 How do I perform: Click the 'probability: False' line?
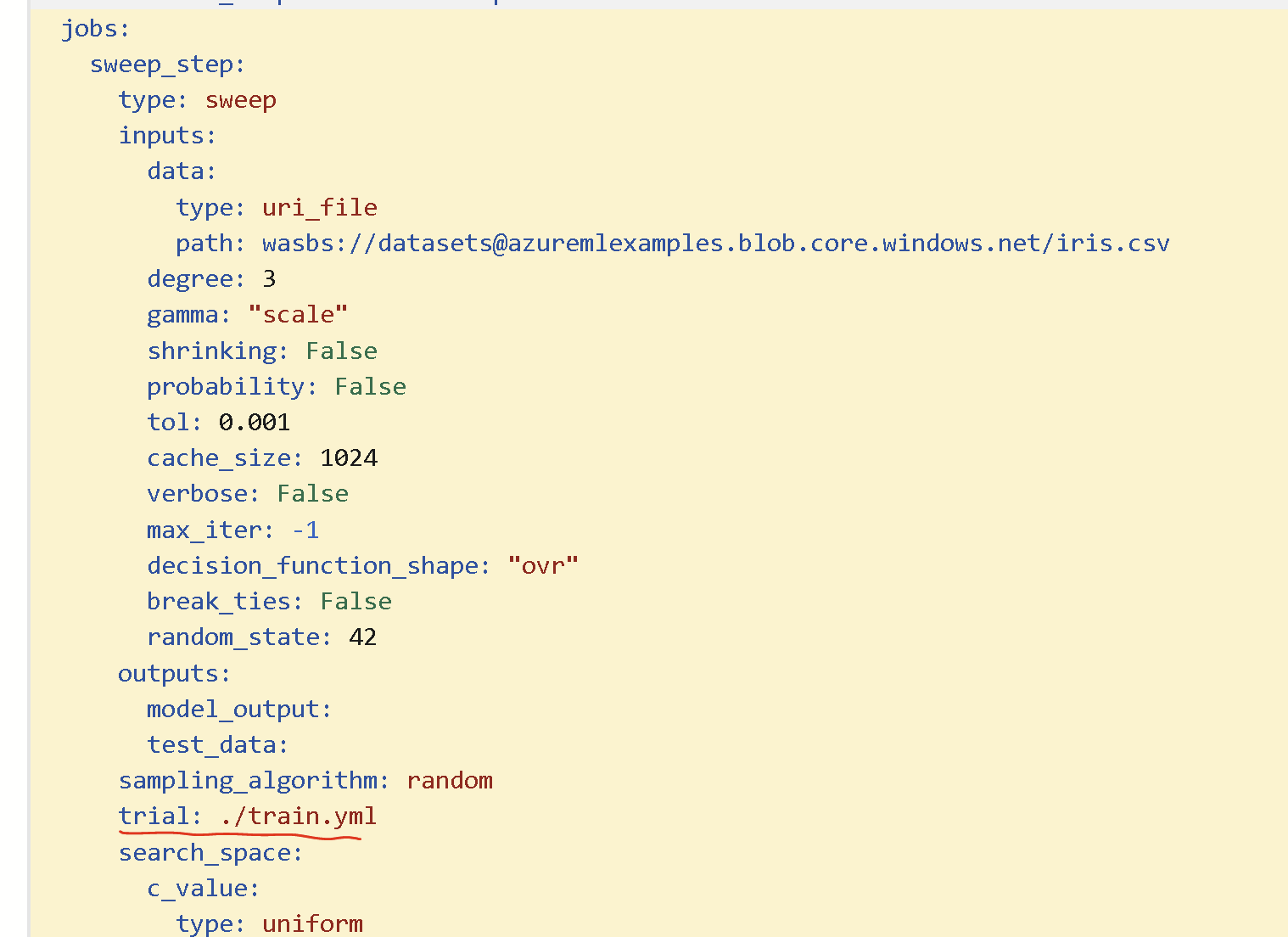pos(277,387)
